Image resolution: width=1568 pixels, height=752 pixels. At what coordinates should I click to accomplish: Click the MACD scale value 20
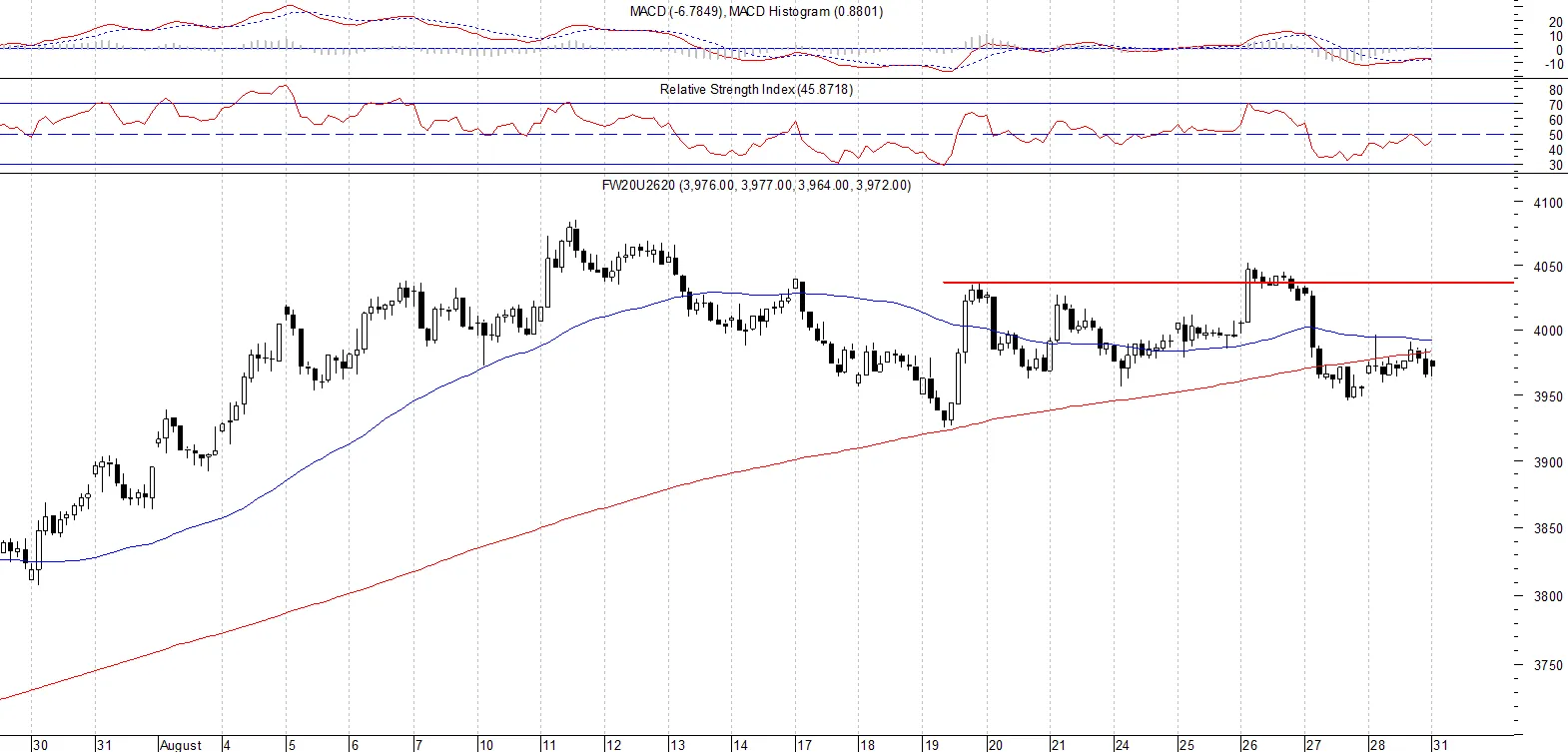[1556, 23]
